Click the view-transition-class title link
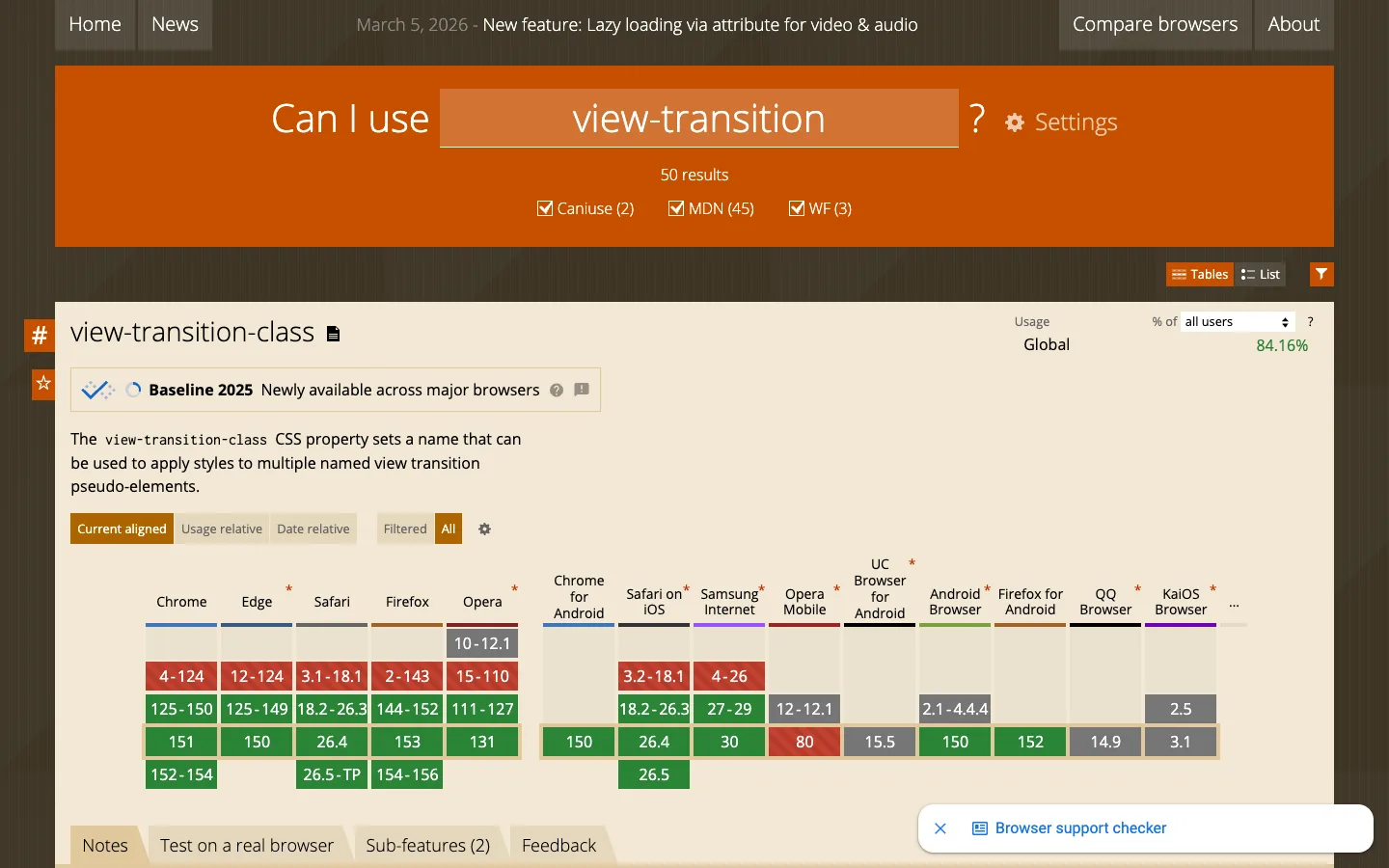Viewport: 1389px width, 868px height. click(x=192, y=333)
